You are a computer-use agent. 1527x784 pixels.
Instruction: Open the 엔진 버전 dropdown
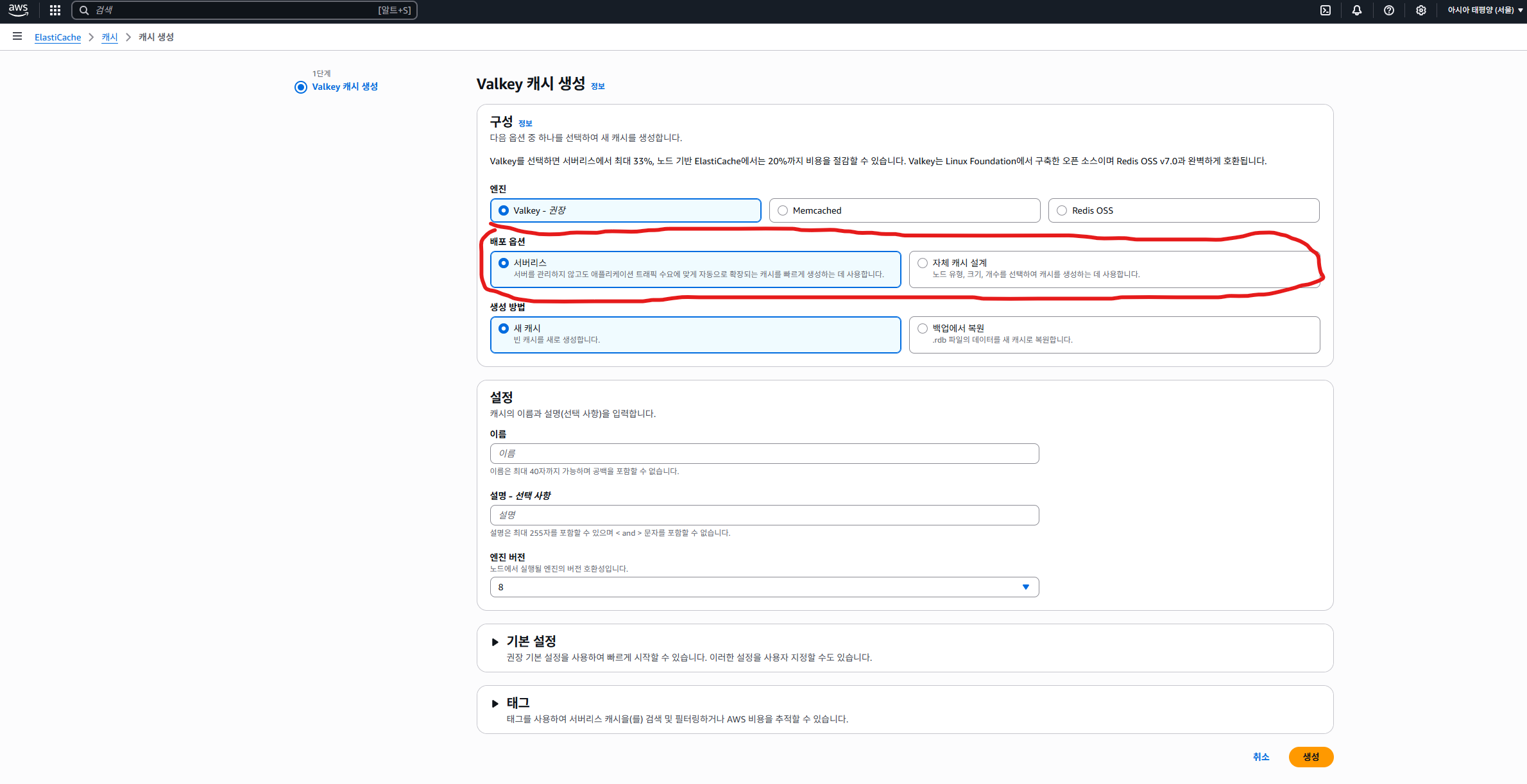764,587
